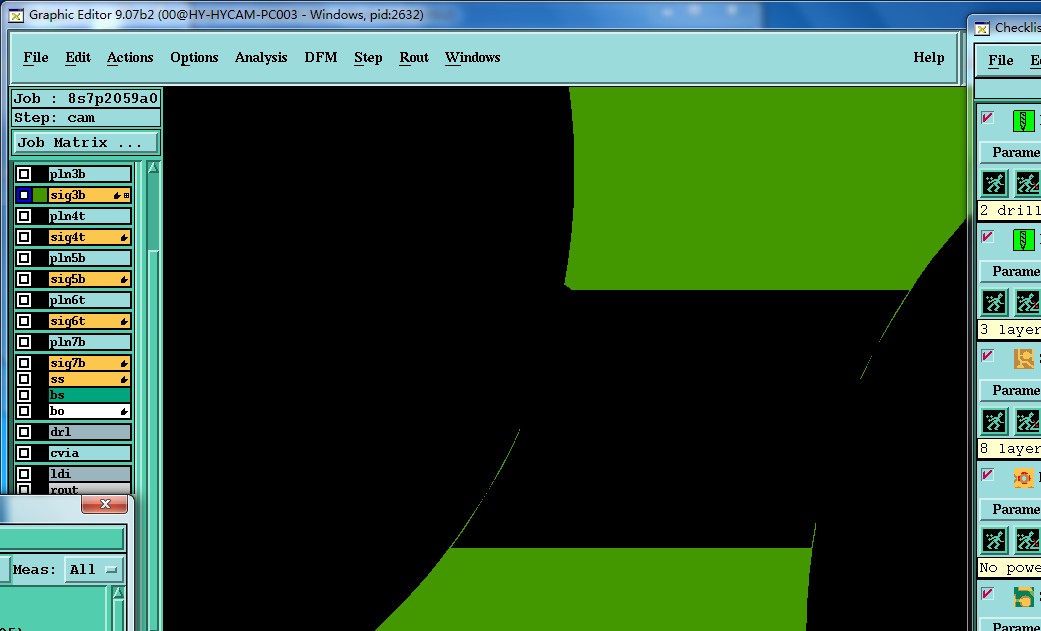The width and height of the screenshot is (1041, 631).
Task: Select the pln7b layer name
Action: pyautogui.click(x=90, y=342)
